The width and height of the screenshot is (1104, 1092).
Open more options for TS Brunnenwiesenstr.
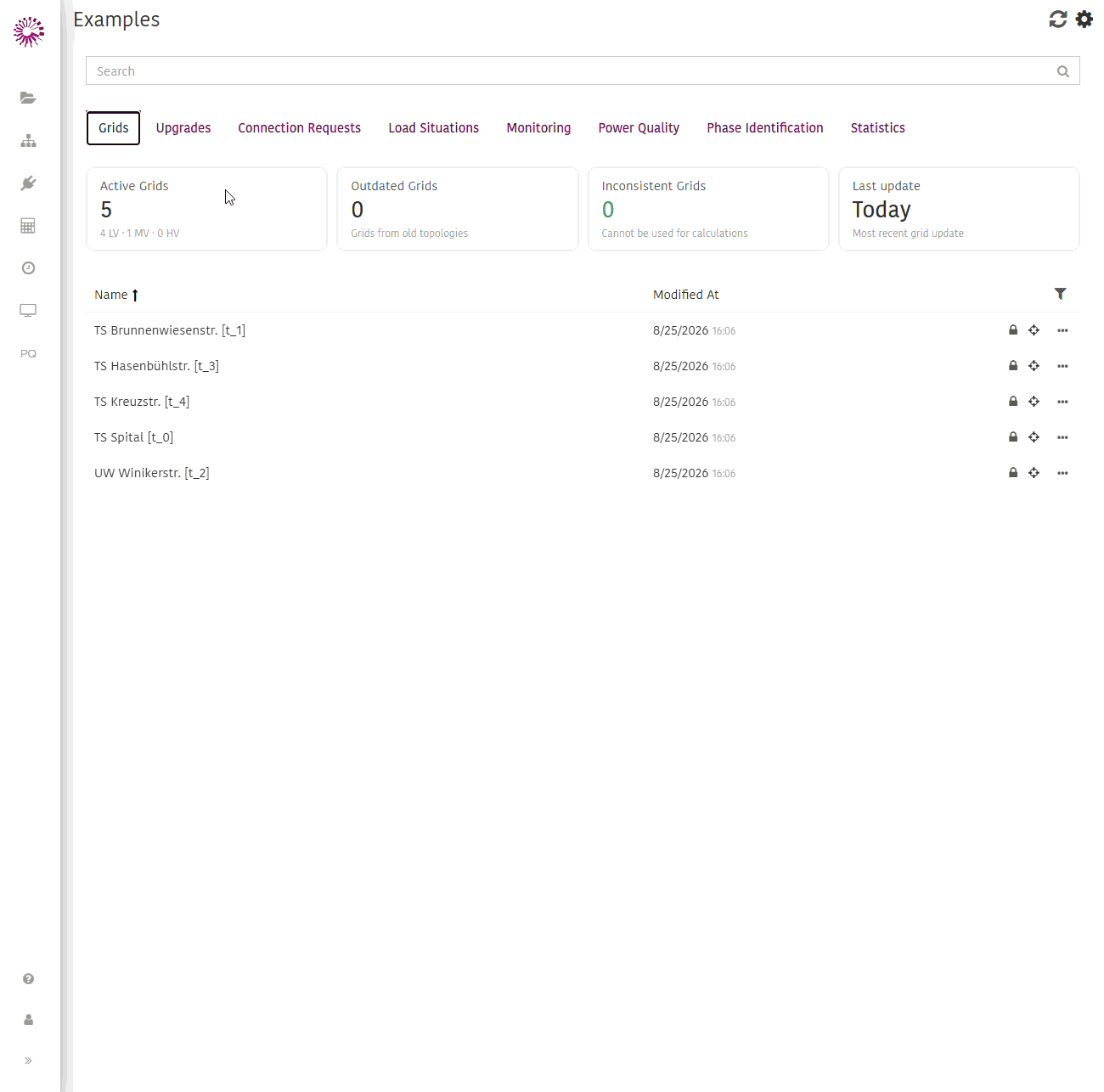[x=1062, y=330]
